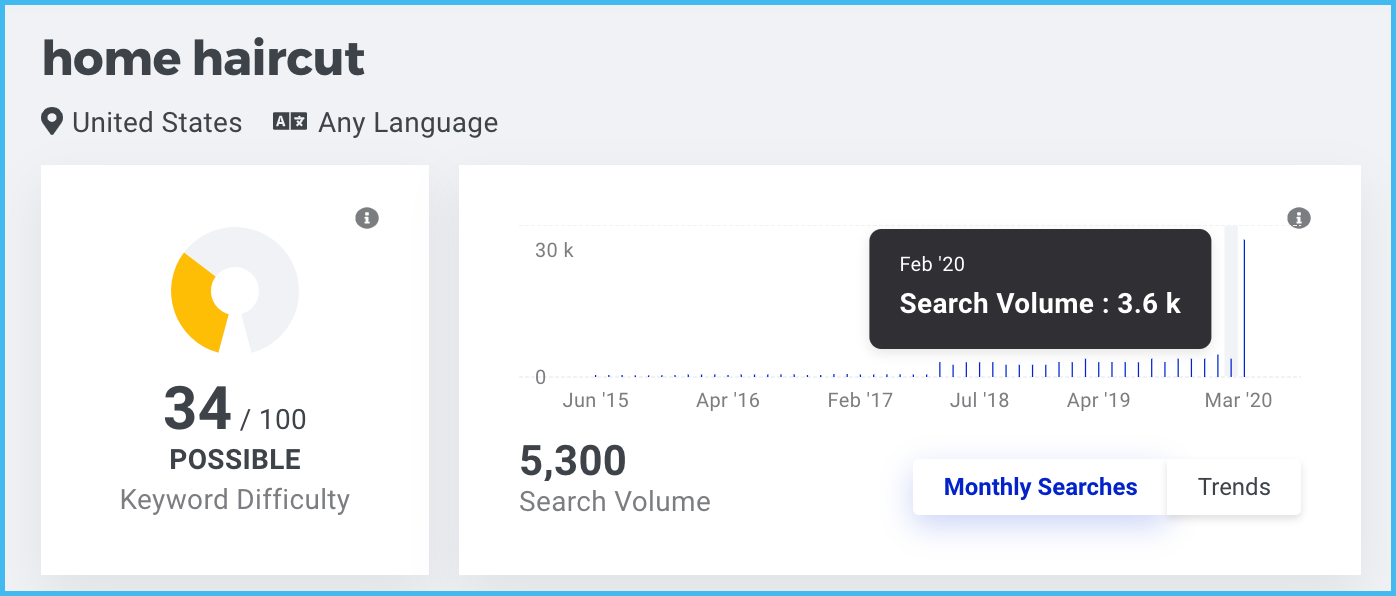Click the 5,300 search volume figure
Image resolution: width=1396 pixels, height=596 pixels.
(573, 461)
